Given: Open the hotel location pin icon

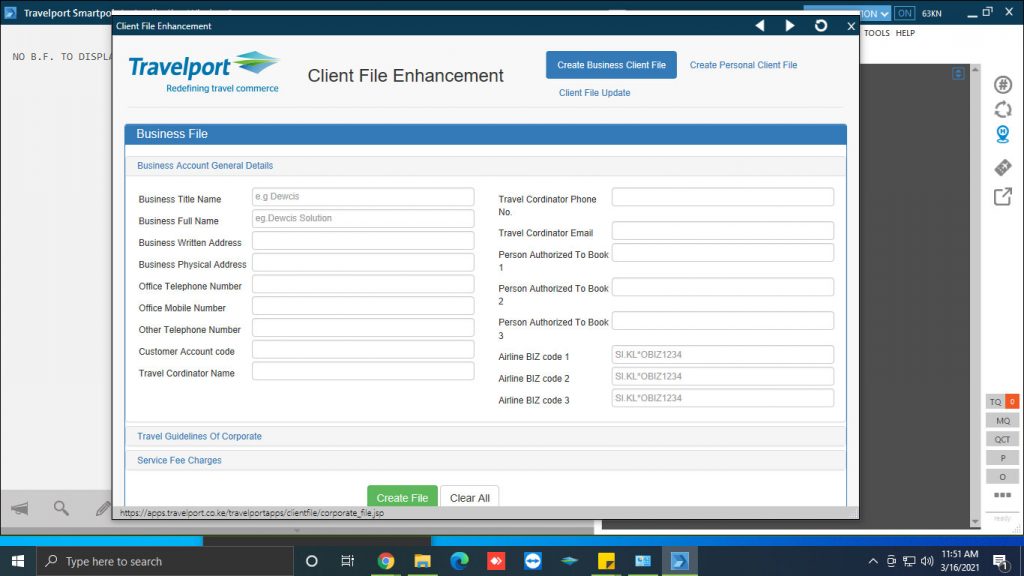Looking at the screenshot, I should 1003,135.
